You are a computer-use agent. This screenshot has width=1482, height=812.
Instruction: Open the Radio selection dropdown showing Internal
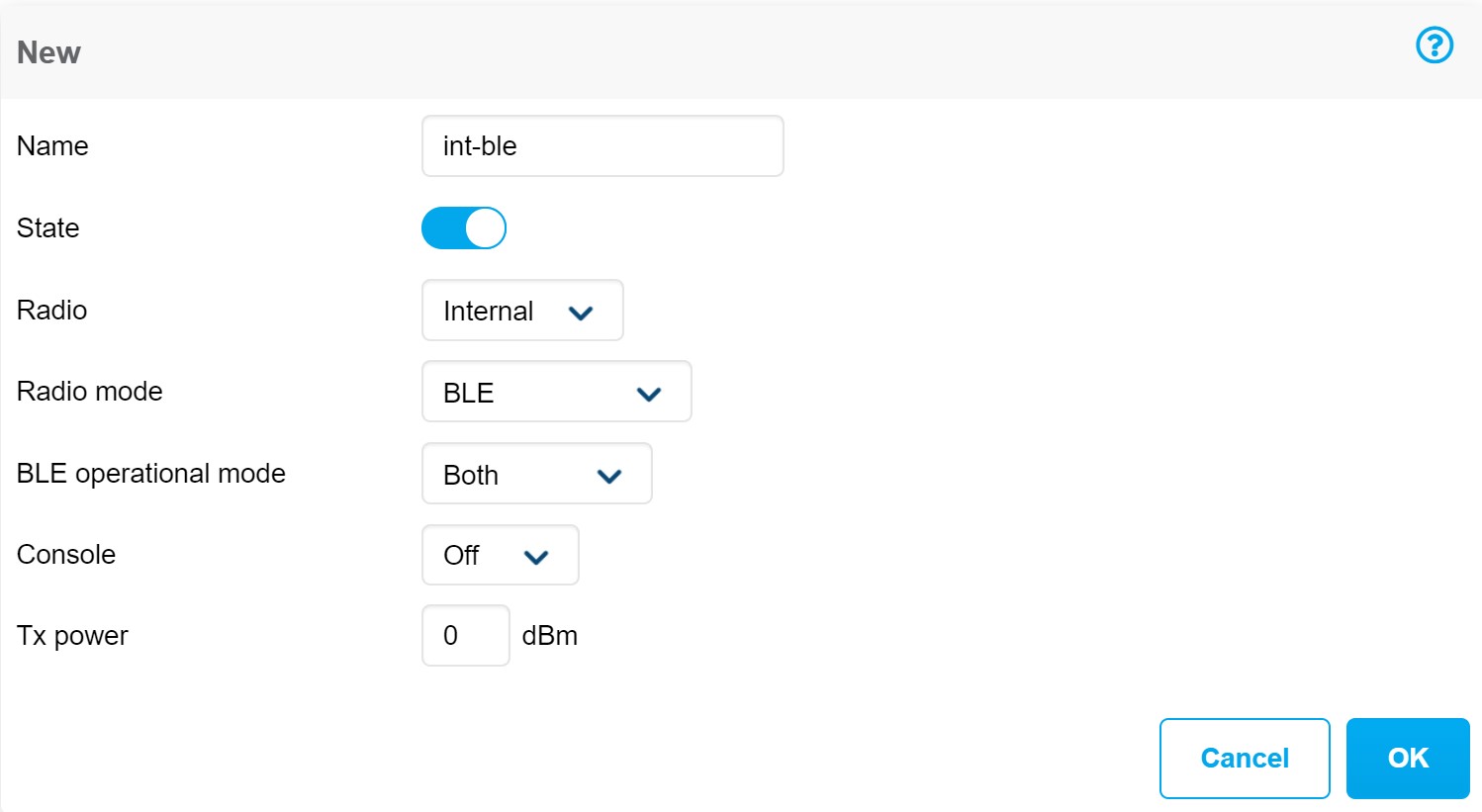click(x=522, y=311)
